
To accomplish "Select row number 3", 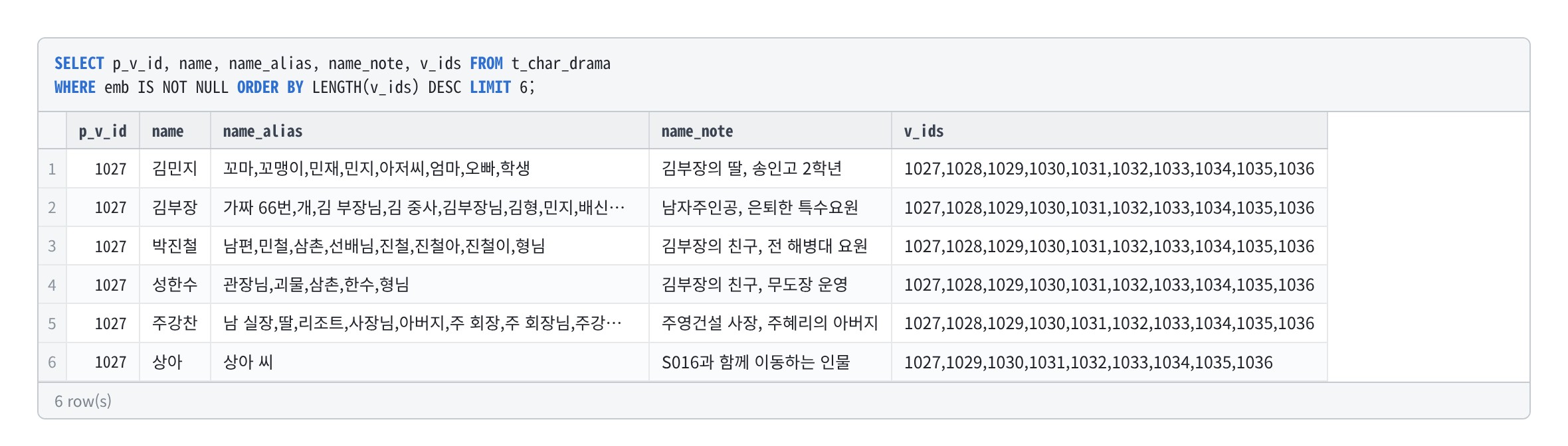I will tap(52, 246).
